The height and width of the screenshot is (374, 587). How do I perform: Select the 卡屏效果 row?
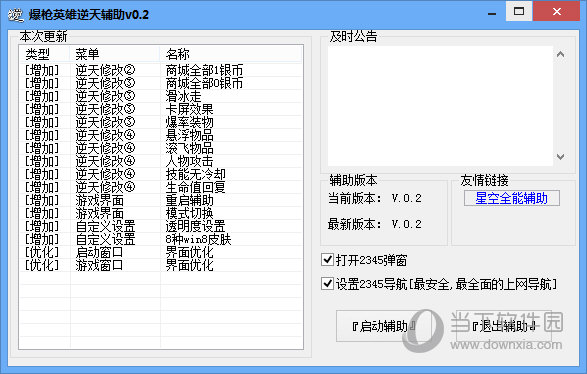pos(161,109)
